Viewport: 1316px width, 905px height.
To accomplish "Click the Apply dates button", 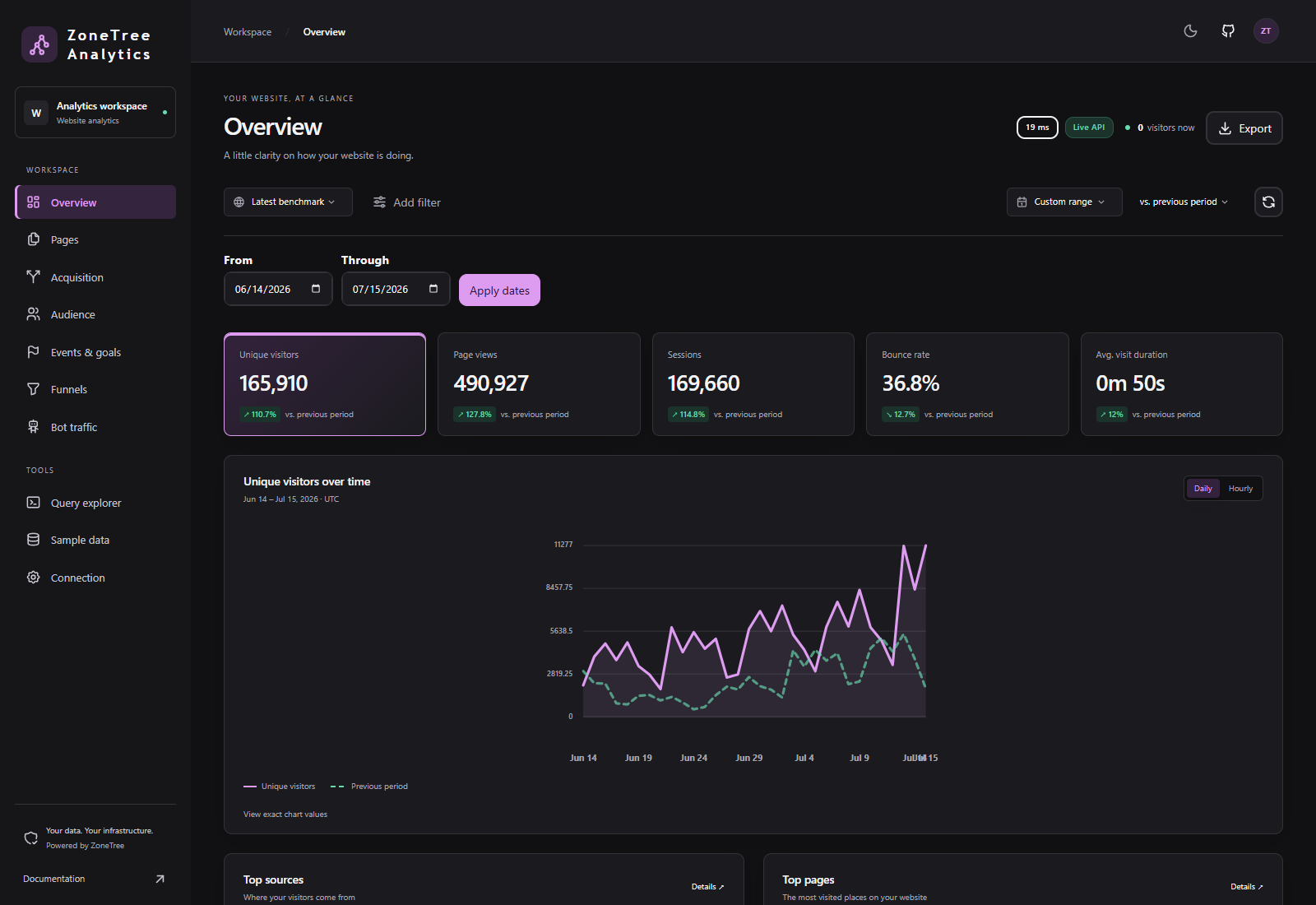I will [499, 290].
